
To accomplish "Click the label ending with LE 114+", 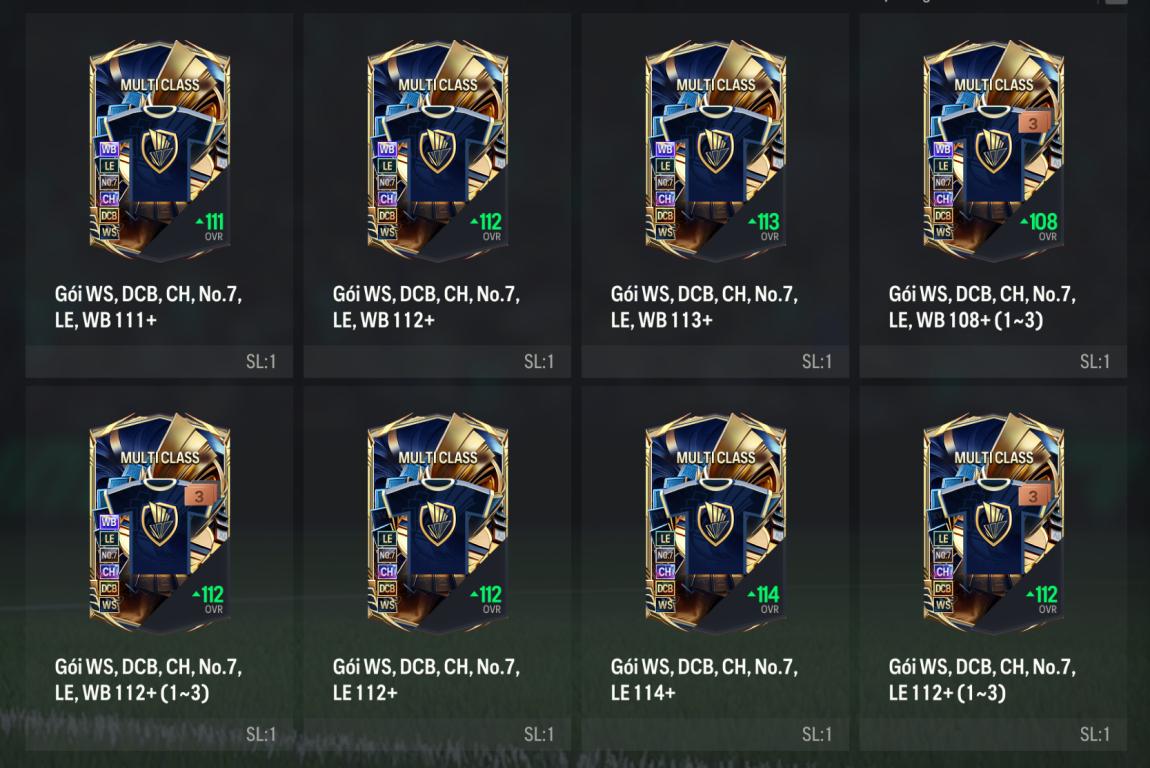I will [704, 679].
